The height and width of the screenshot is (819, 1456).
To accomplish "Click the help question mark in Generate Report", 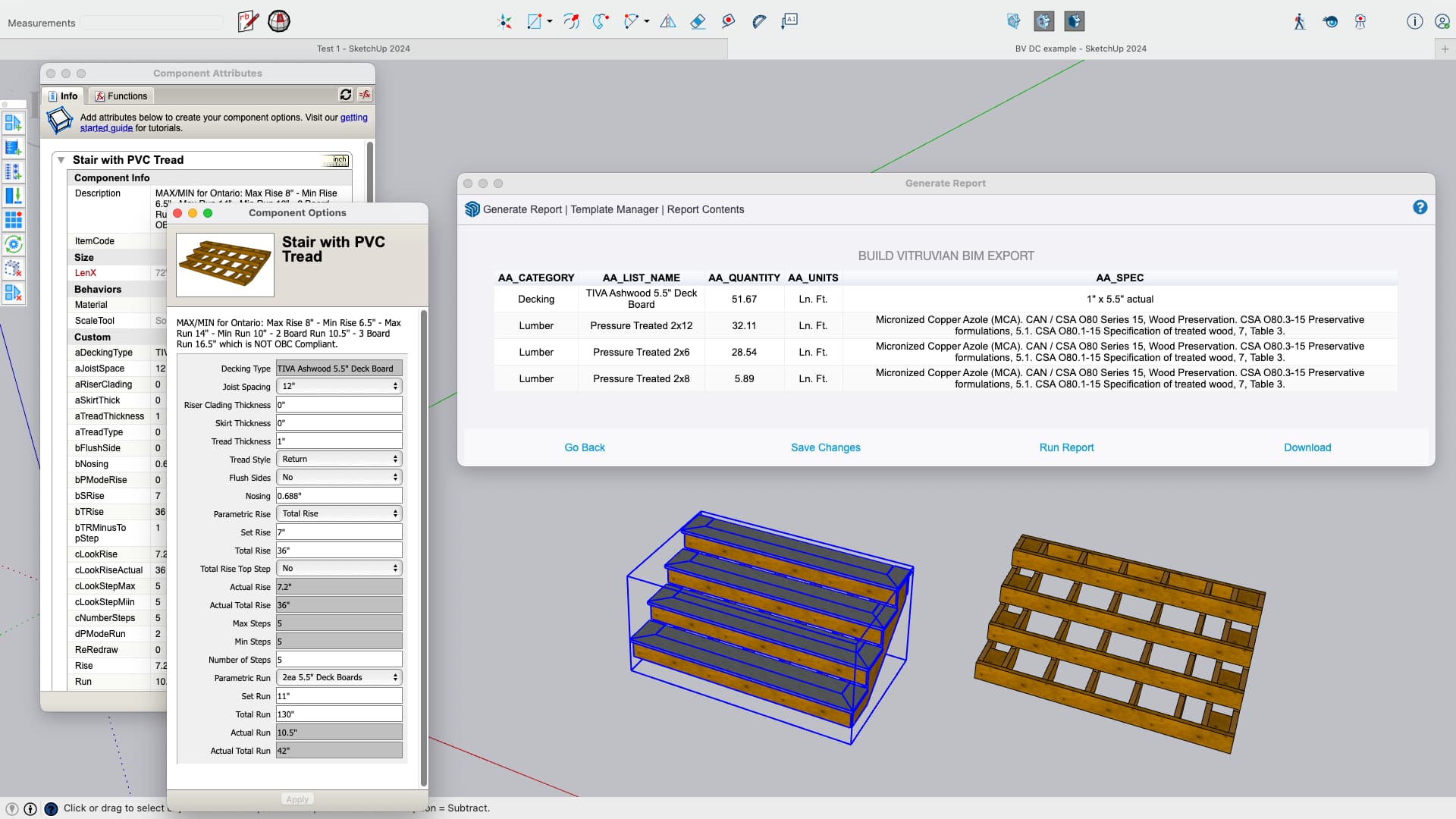I will tap(1420, 208).
